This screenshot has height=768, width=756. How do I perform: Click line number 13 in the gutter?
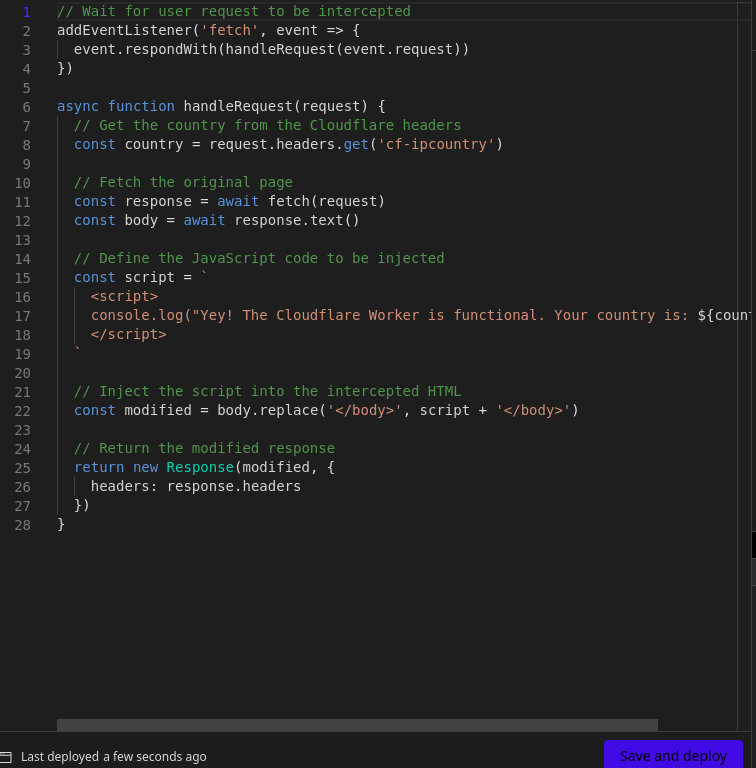23,240
